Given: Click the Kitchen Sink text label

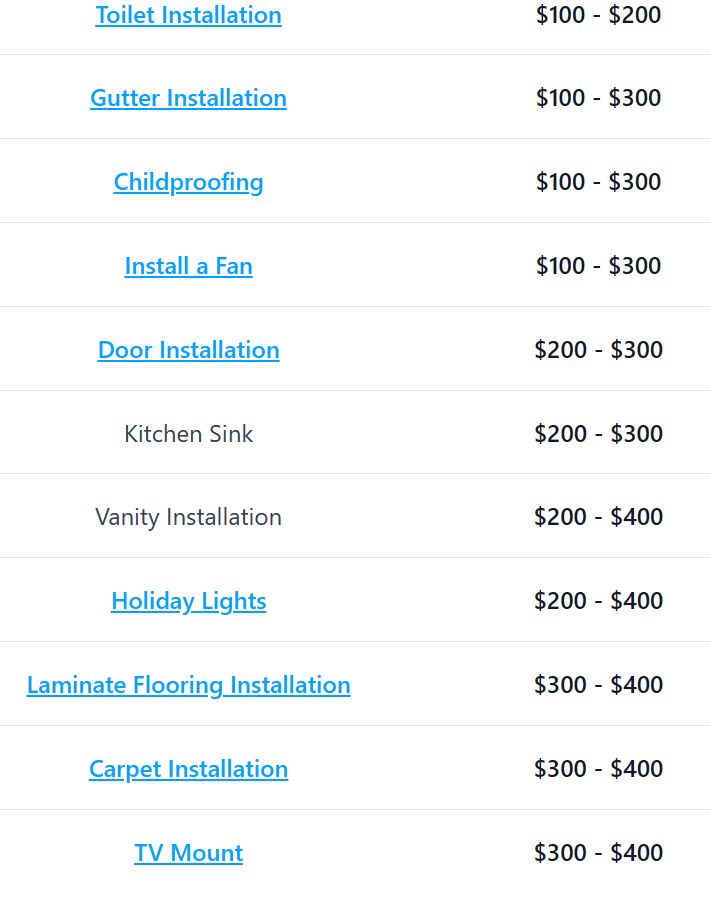Looking at the screenshot, I should (x=188, y=434).
